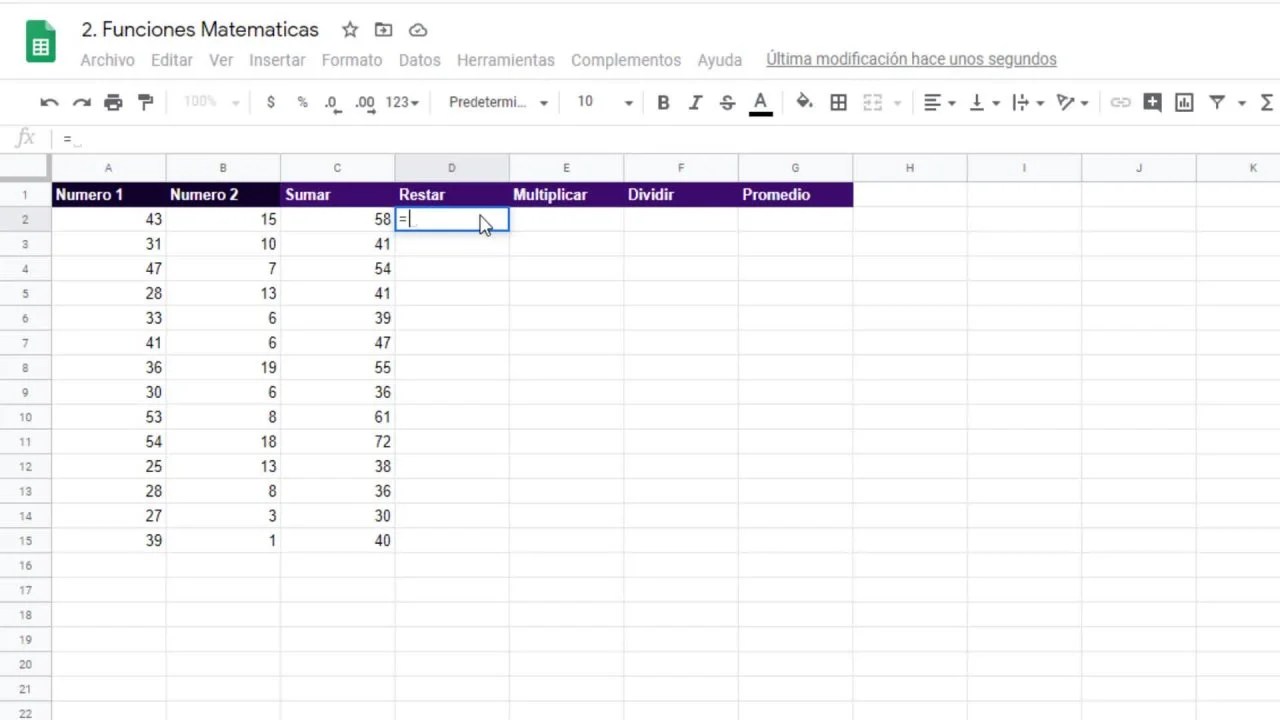Open the font dropdown showing Predetermi...
This screenshot has height=720, width=1280.
(495, 102)
